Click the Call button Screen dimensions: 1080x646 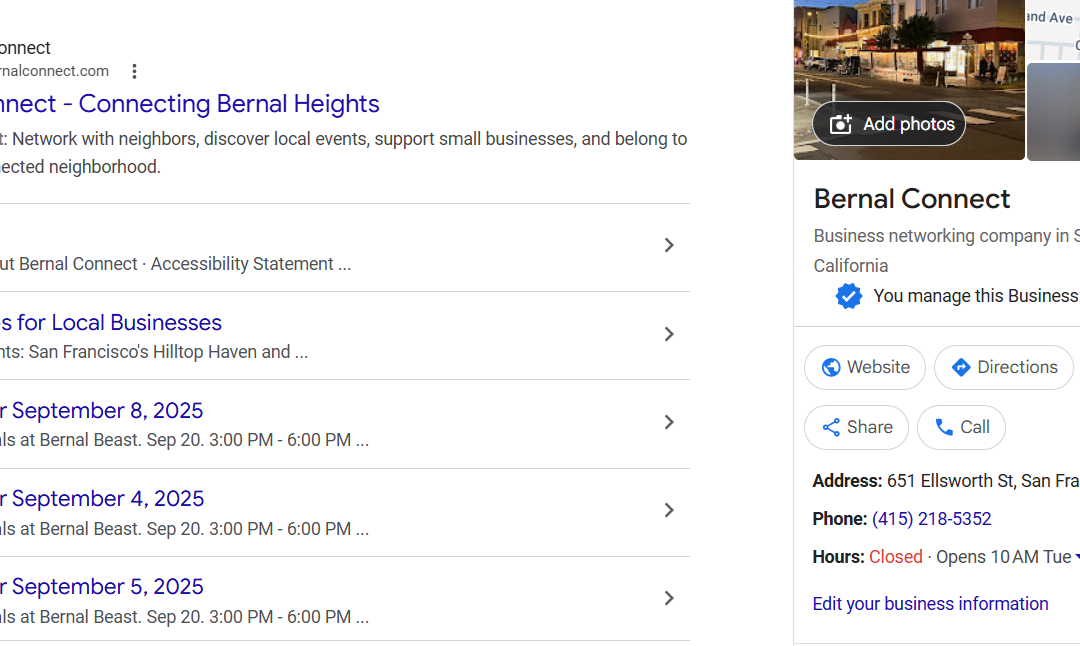coord(961,427)
